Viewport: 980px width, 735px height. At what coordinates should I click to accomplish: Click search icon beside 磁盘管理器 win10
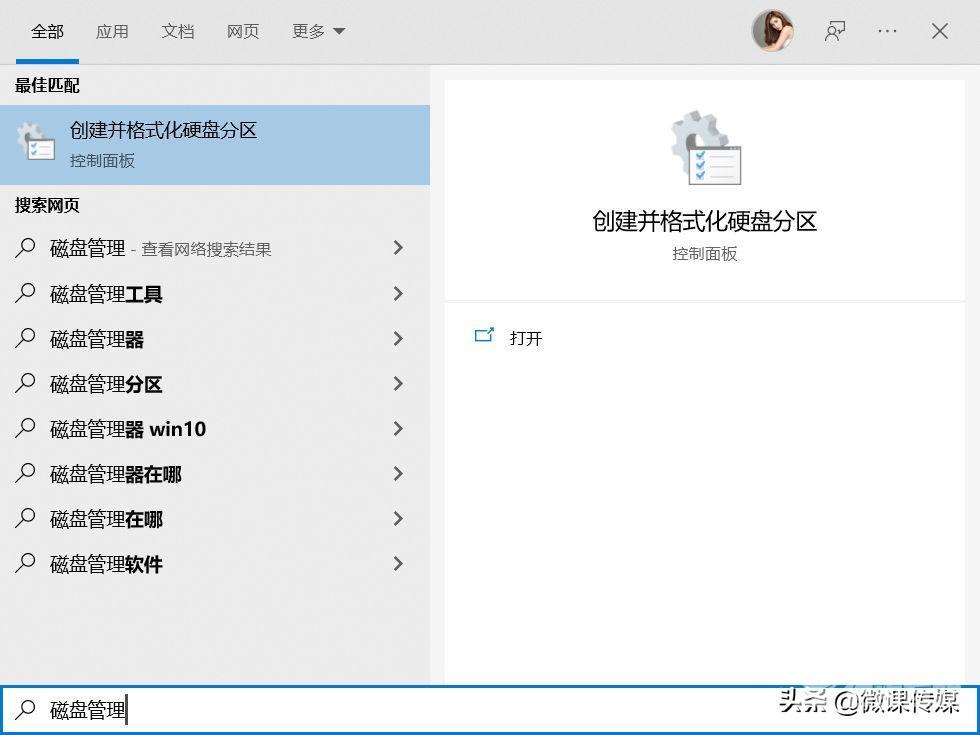[25, 428]
